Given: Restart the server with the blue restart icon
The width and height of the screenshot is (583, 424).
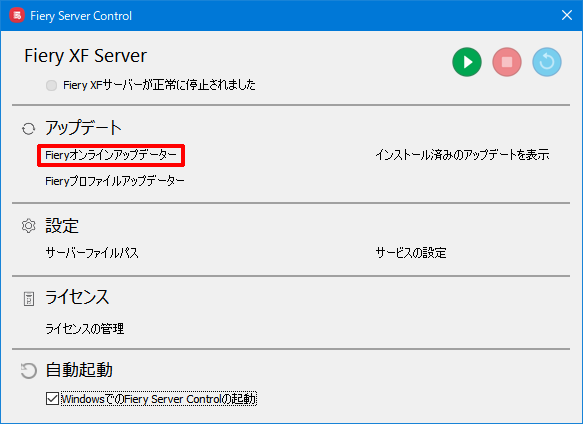Looking at the screenshot, I should point(547,62).
